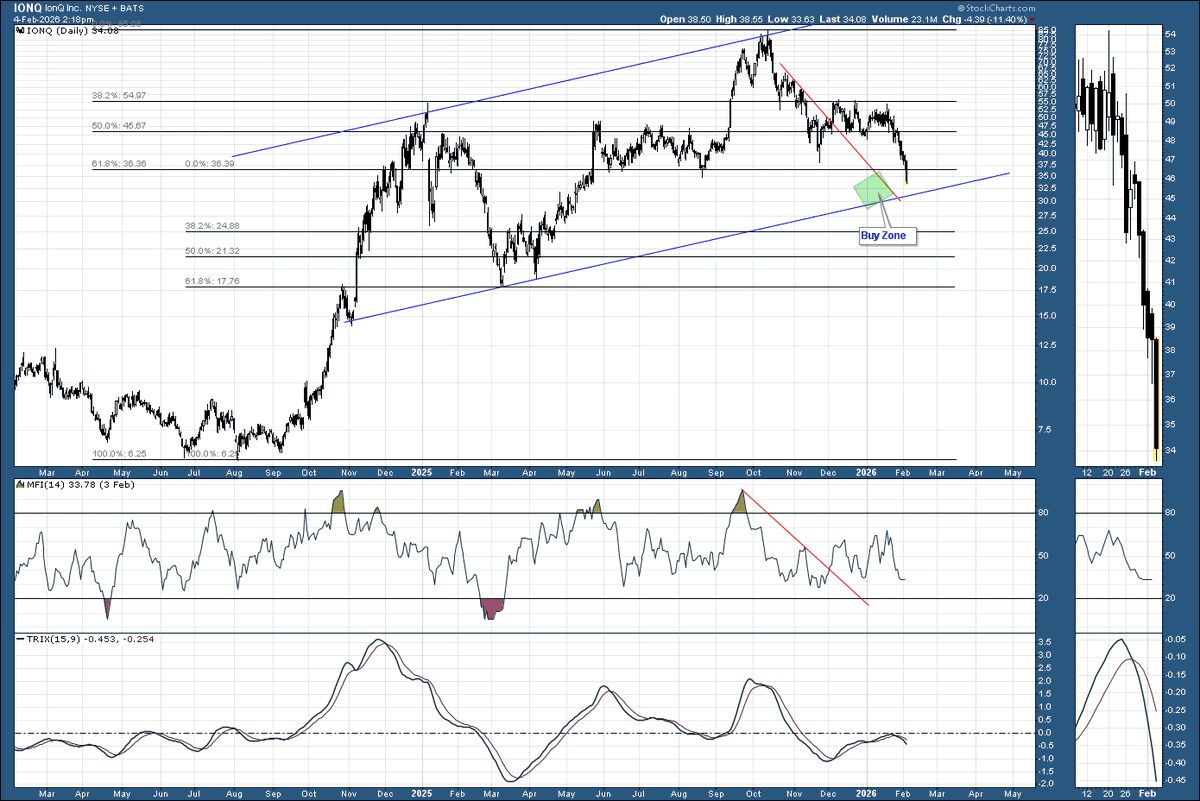
Task: Click the '4-Feb-2026 2:18pm' timestamp
Action: (x=55, y=19)
